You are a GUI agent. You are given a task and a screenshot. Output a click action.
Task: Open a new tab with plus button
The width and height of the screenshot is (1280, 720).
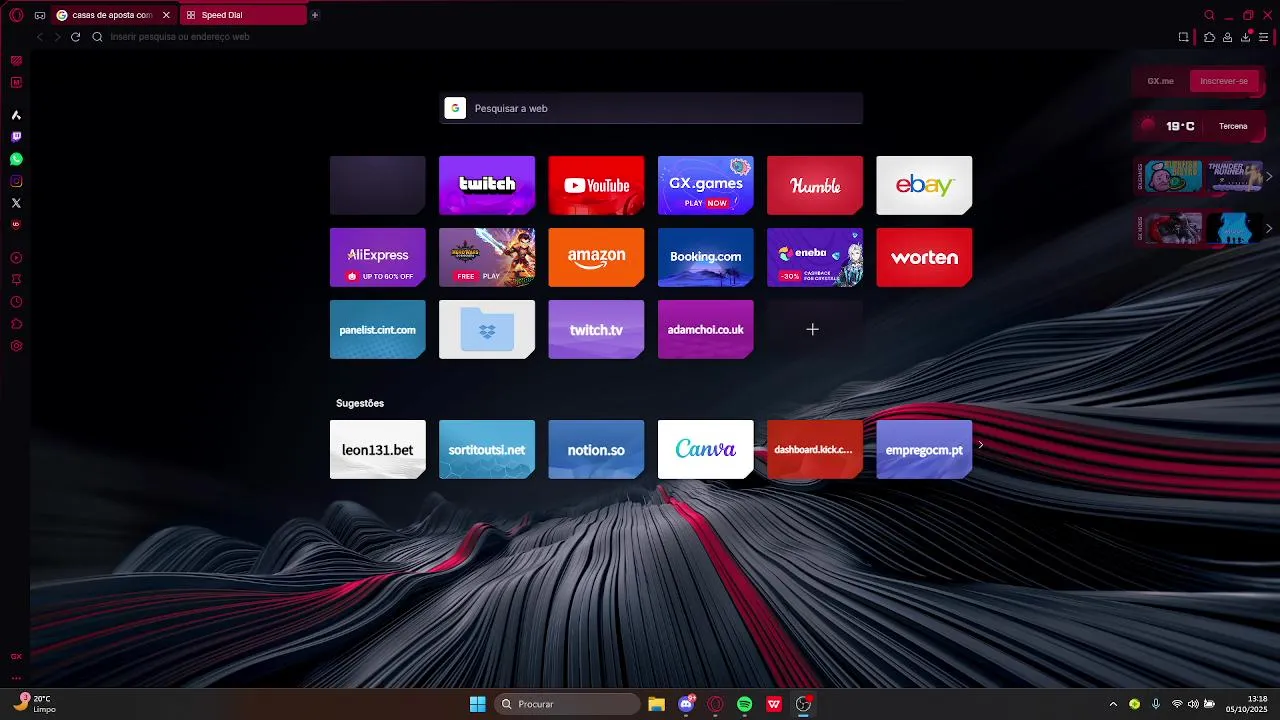click(x=315, y=15)
